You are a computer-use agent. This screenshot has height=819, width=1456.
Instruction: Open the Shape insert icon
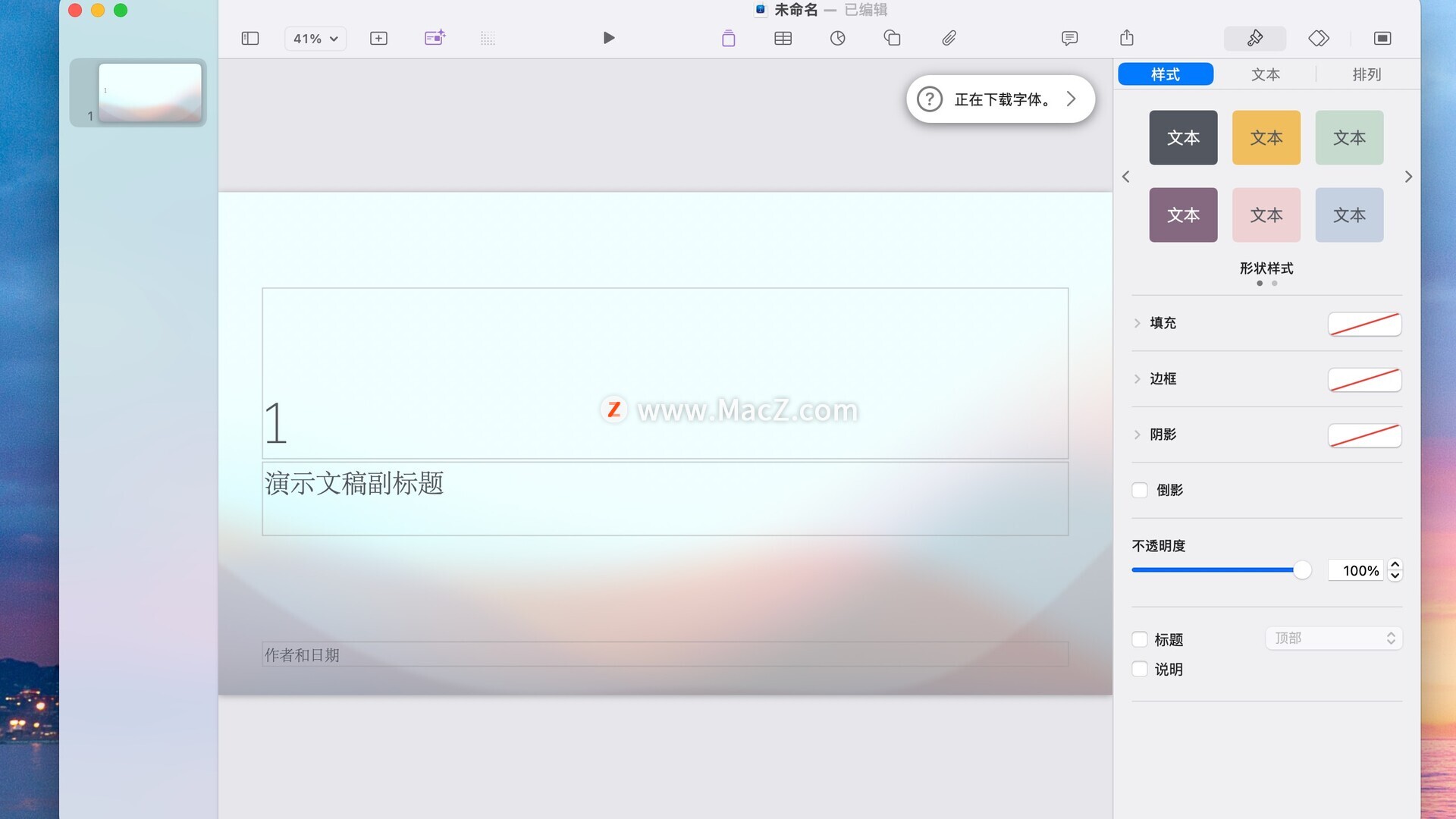coord(892,38)
